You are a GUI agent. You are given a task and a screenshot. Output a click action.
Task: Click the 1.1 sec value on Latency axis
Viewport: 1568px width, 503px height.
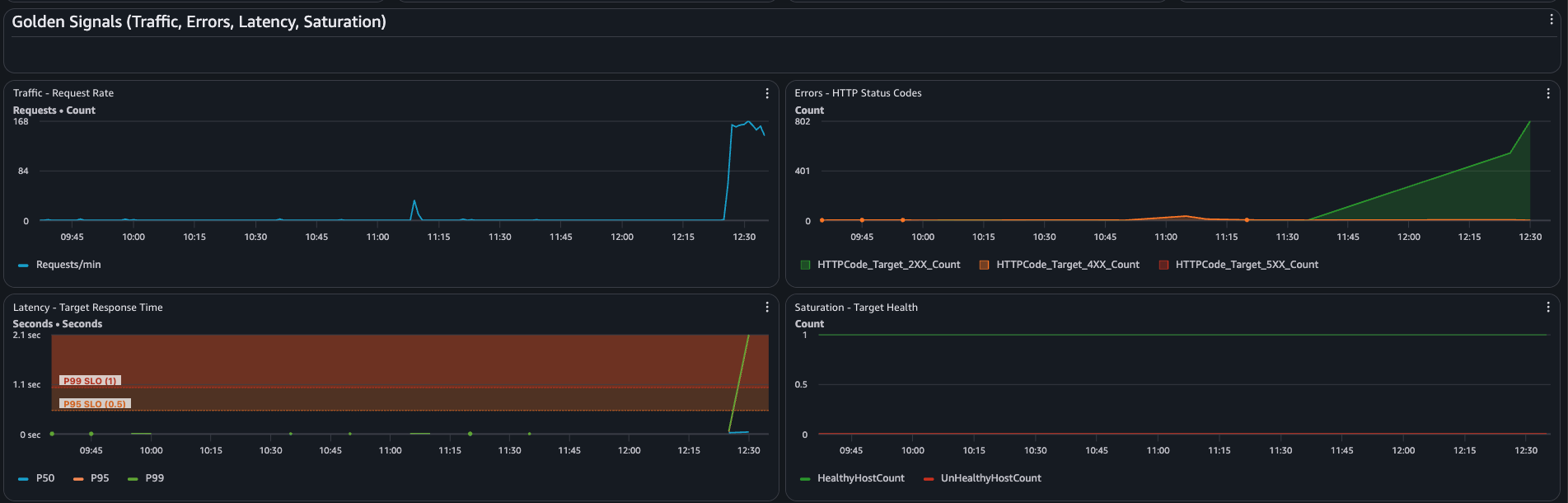pos(26,384)
